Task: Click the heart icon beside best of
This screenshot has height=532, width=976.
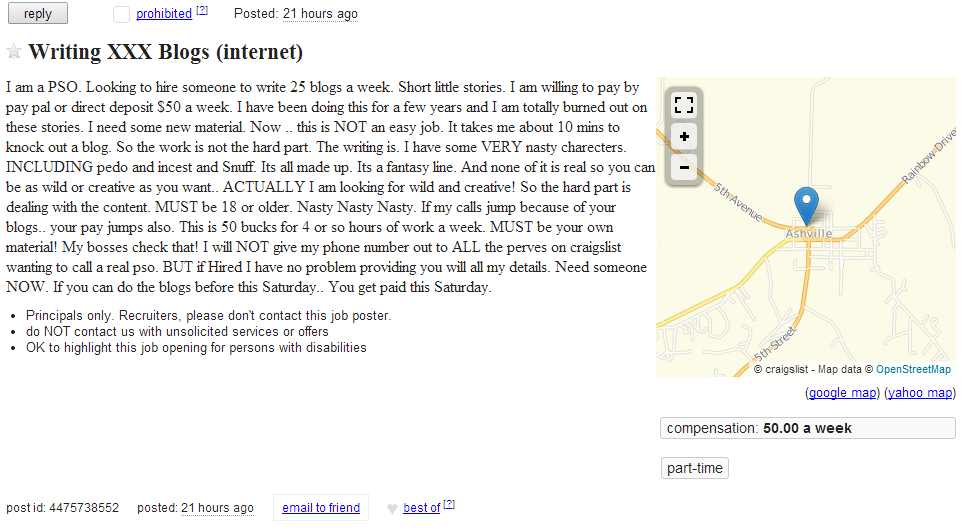Action: [x=392, y=509]
